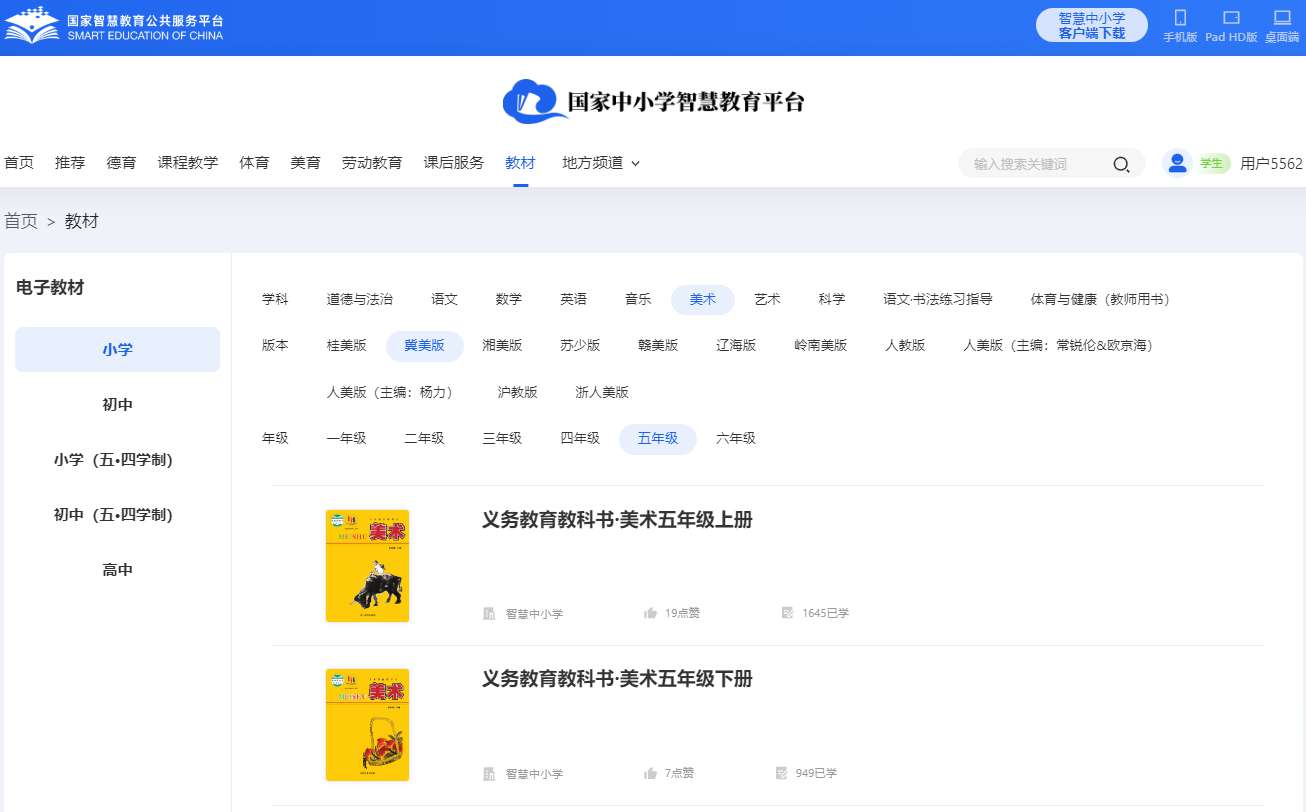Select 初中（五•四学制） in sidebar
This screenshot has height=812, width=1306.
pyautogui.click(x=117, y=515)
